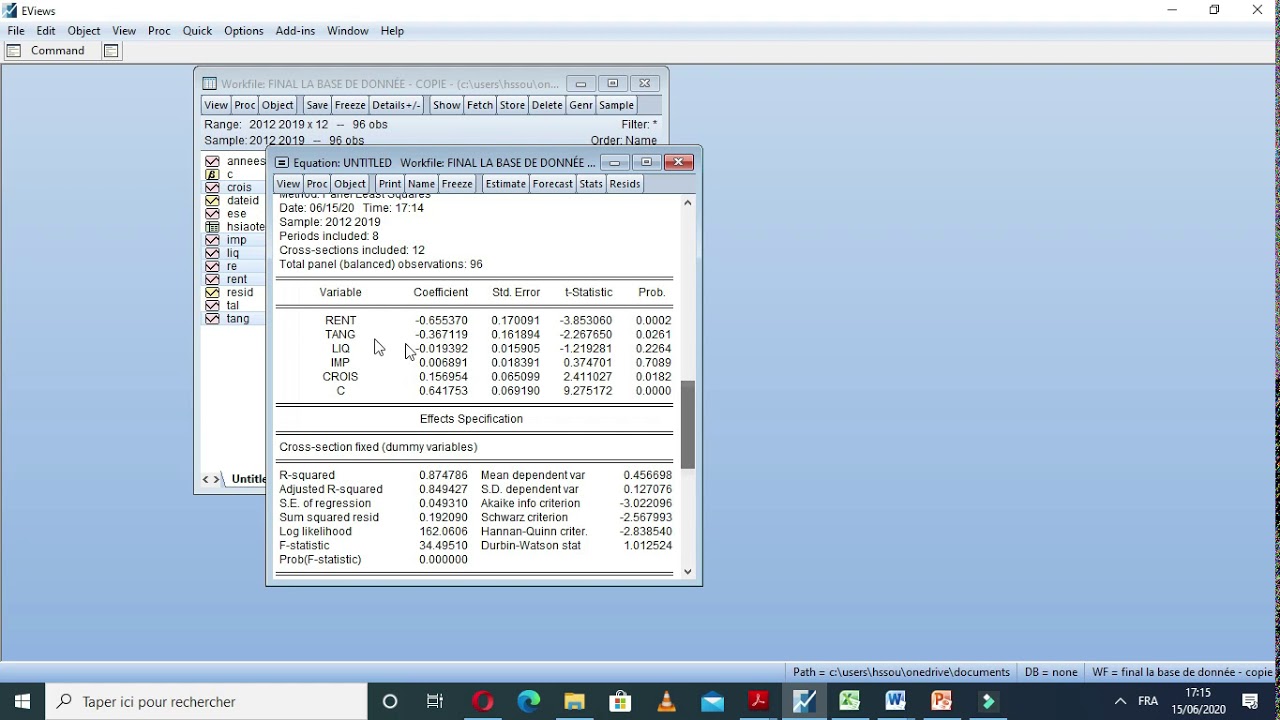Screen dimensions: 1280x720
Task: Click the Windows taskbar search box
Action: point(207,701)
